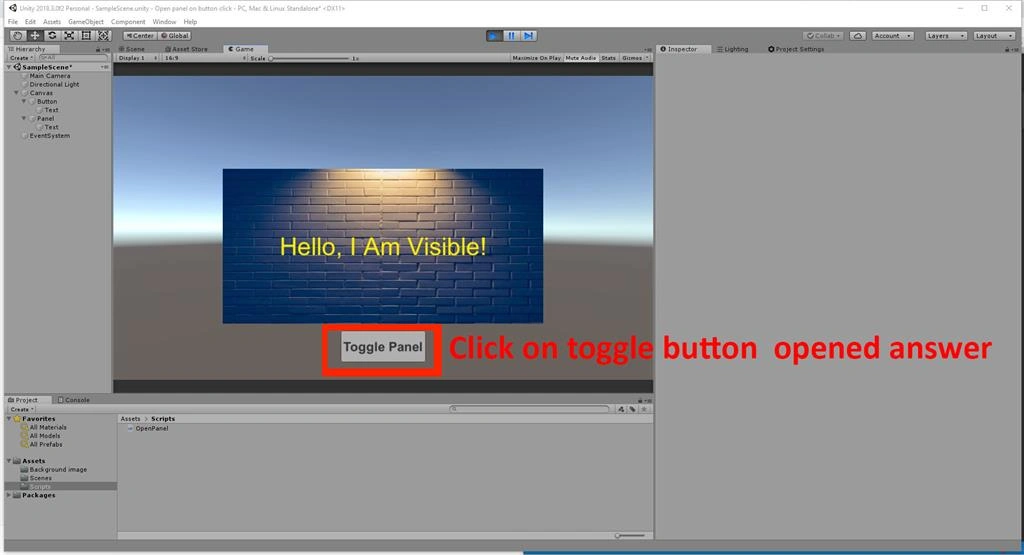
Task: Open the Account dropdown
Action: [x=892, y=36]
